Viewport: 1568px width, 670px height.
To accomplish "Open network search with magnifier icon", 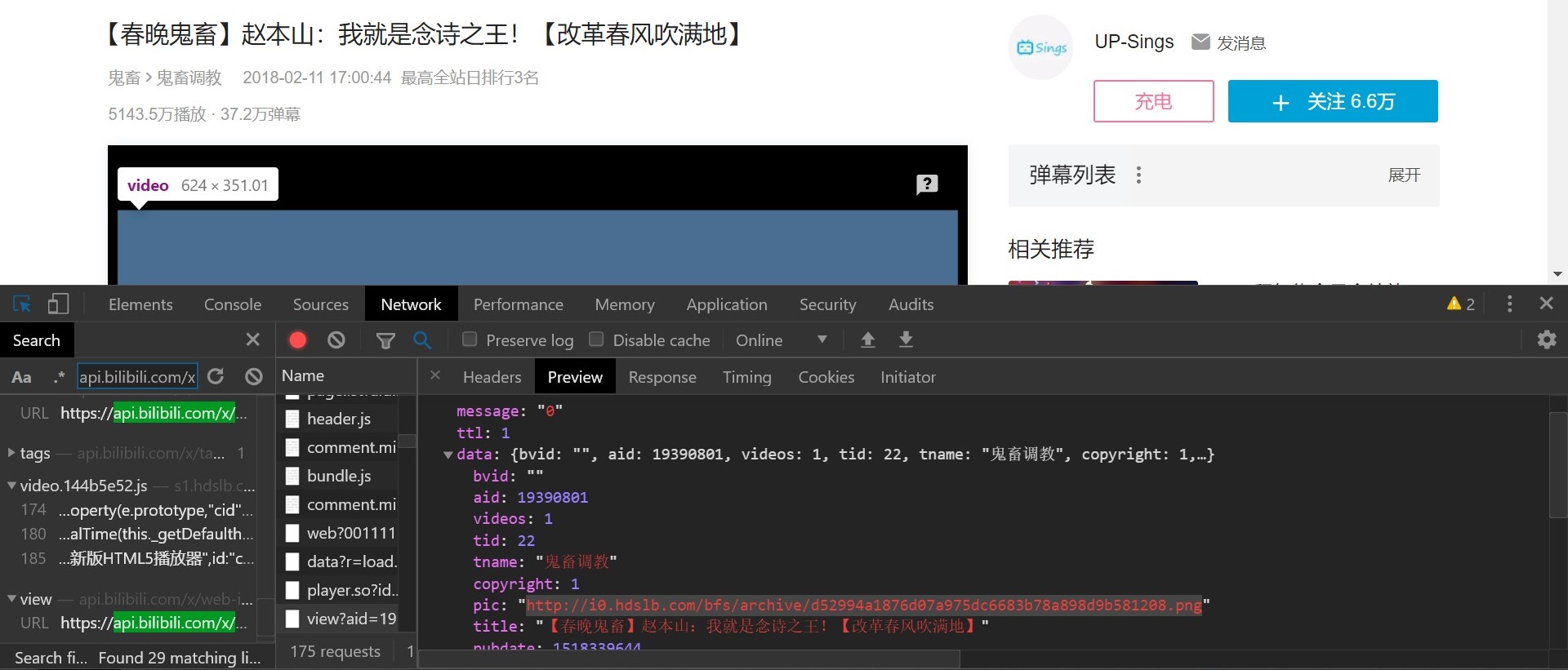I will [x=422, y=340].
